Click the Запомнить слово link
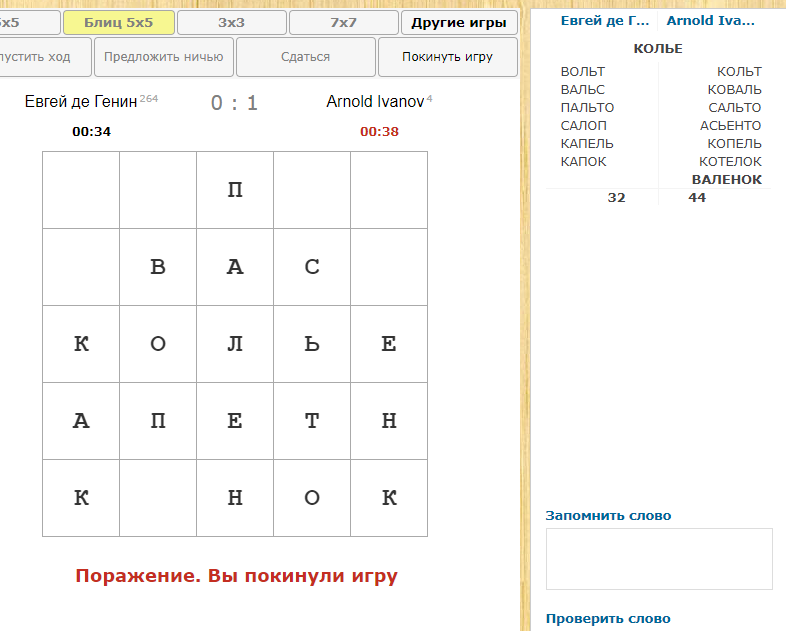The image size is (786, 631). pos(608,516)
